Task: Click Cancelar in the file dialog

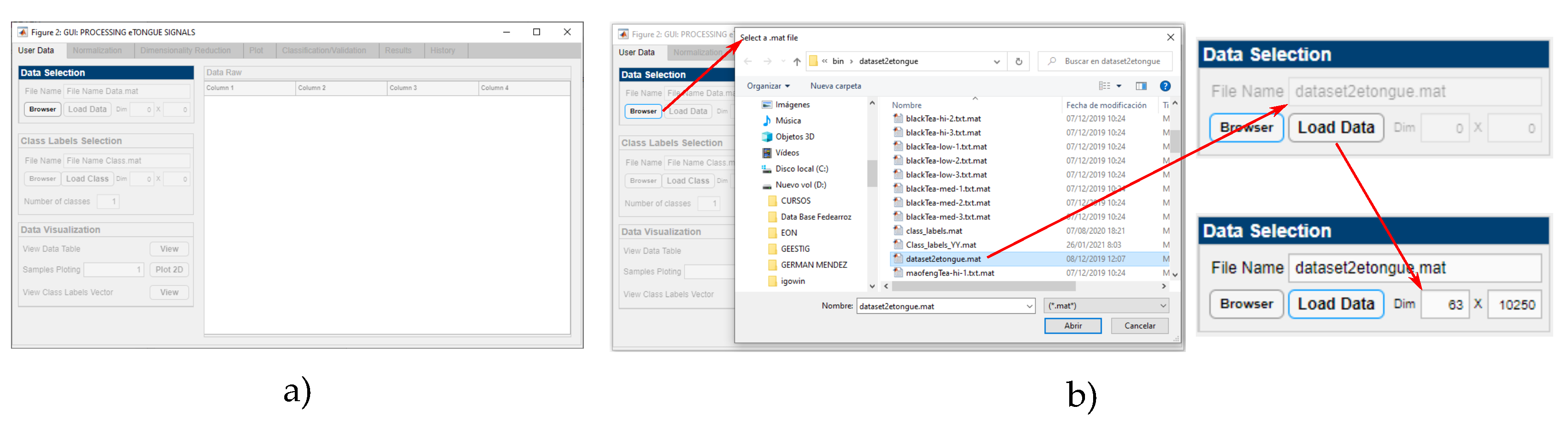Action: pyautogui.click(x=1139, y=326)
